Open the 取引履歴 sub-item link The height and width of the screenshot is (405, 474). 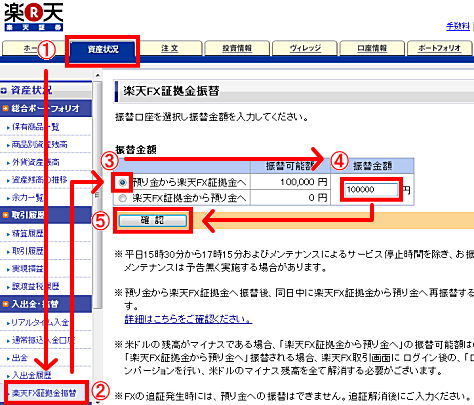[28, 251]
